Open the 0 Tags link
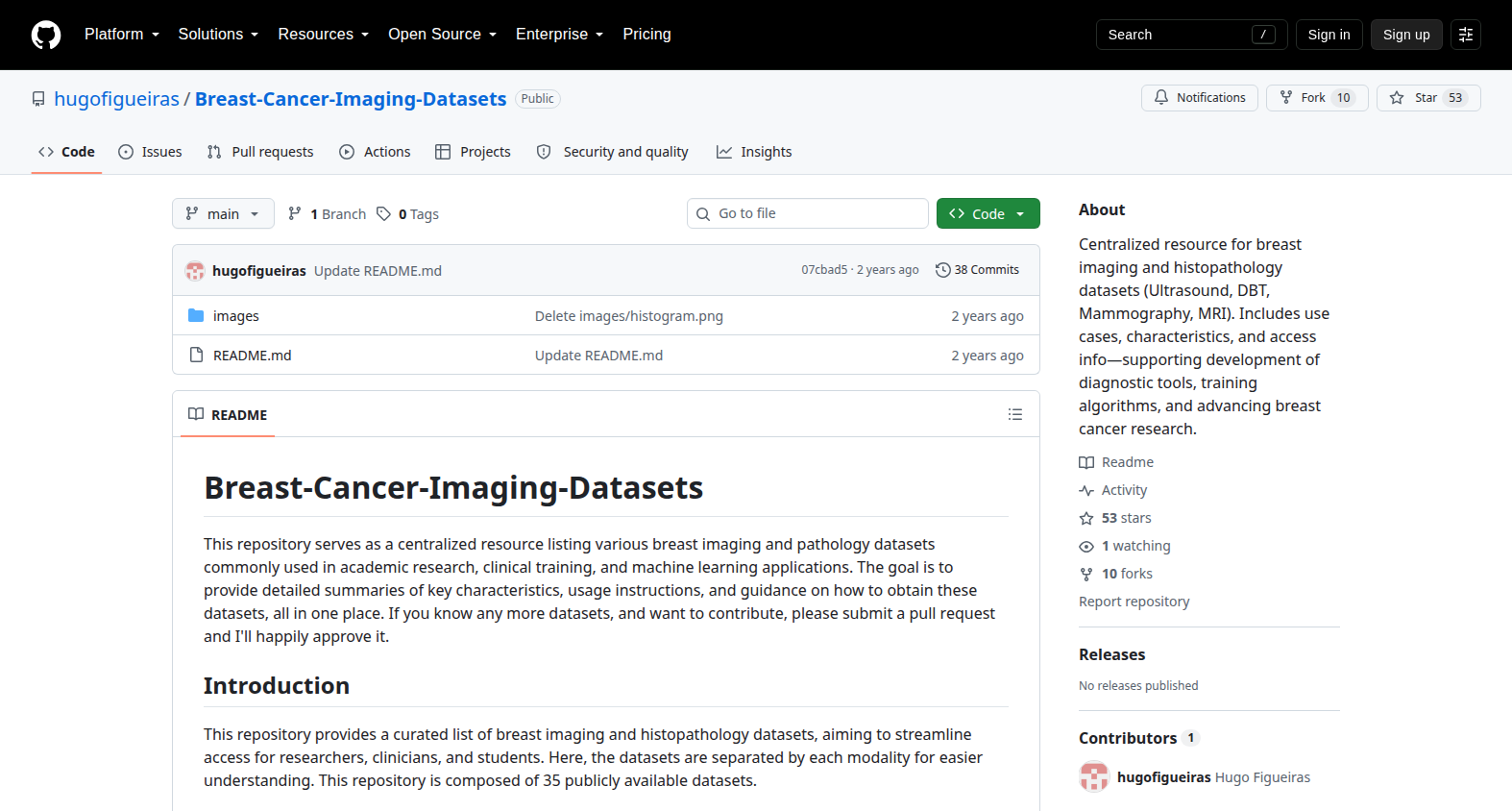1512x811 pixels. (x=408, y=213)
